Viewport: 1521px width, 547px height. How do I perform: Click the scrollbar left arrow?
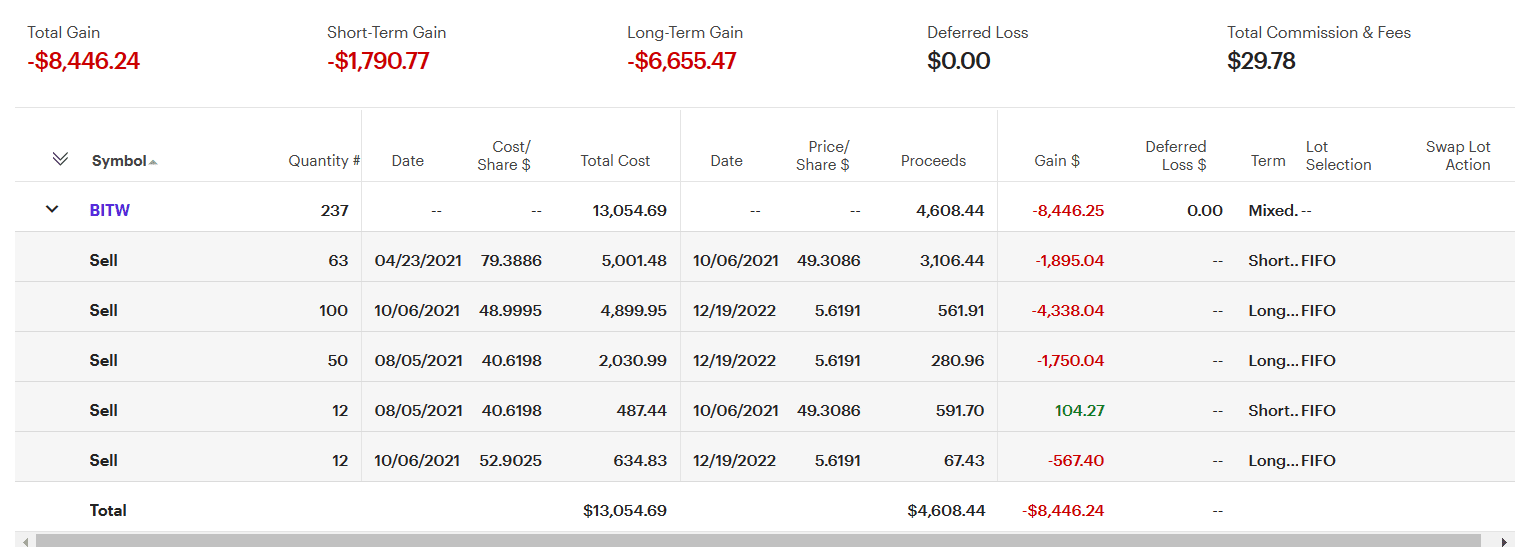(24, 541)
